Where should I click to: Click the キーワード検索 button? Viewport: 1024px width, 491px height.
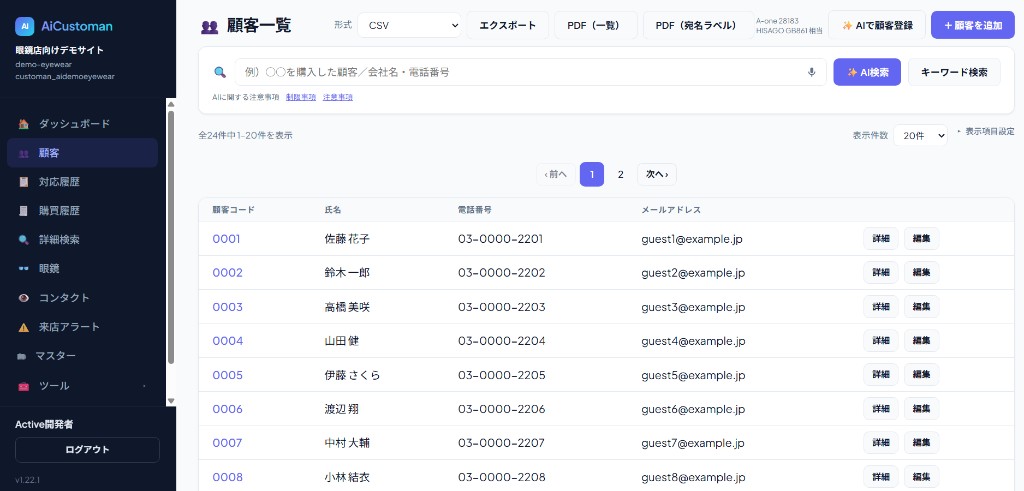(x=954, y=72)
